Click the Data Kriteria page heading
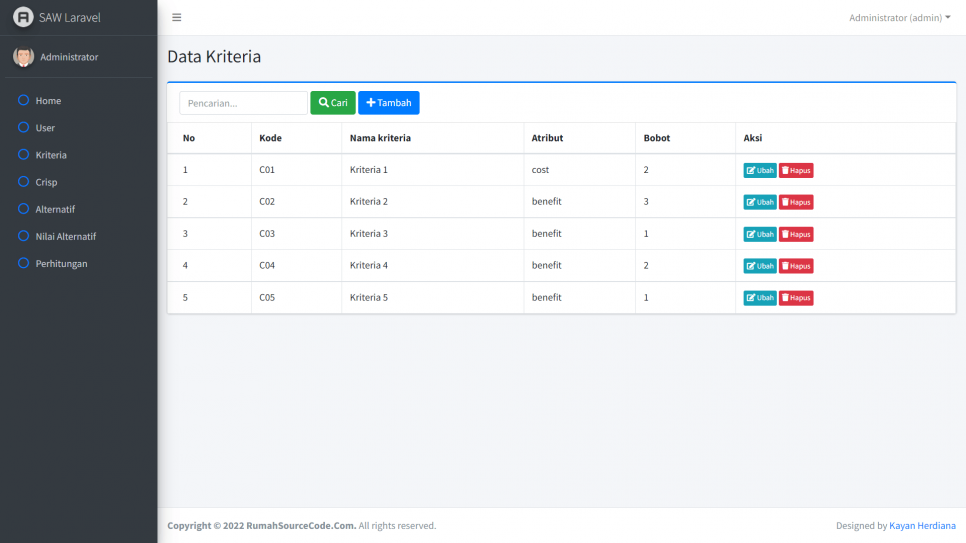Image resolution: width=966 pixels, height=543 pixels. (214, 57)
